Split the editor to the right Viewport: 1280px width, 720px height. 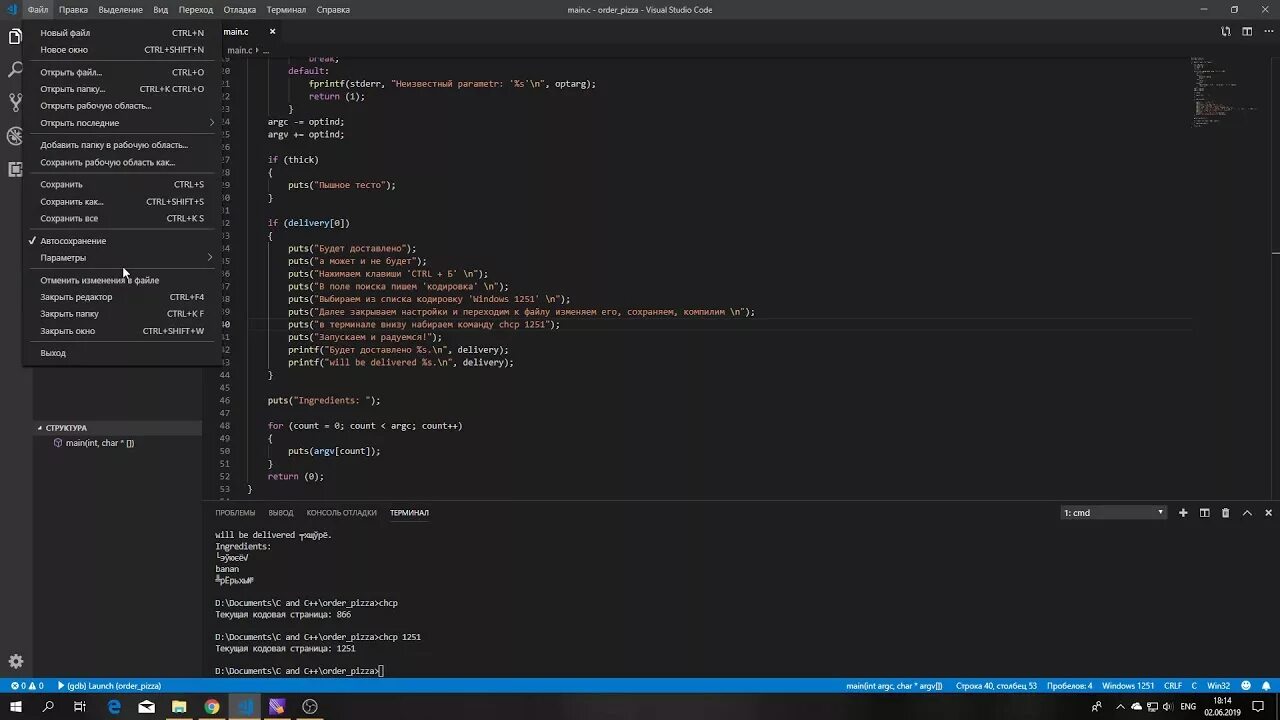pyautogui.click(x=1247, y=32)
